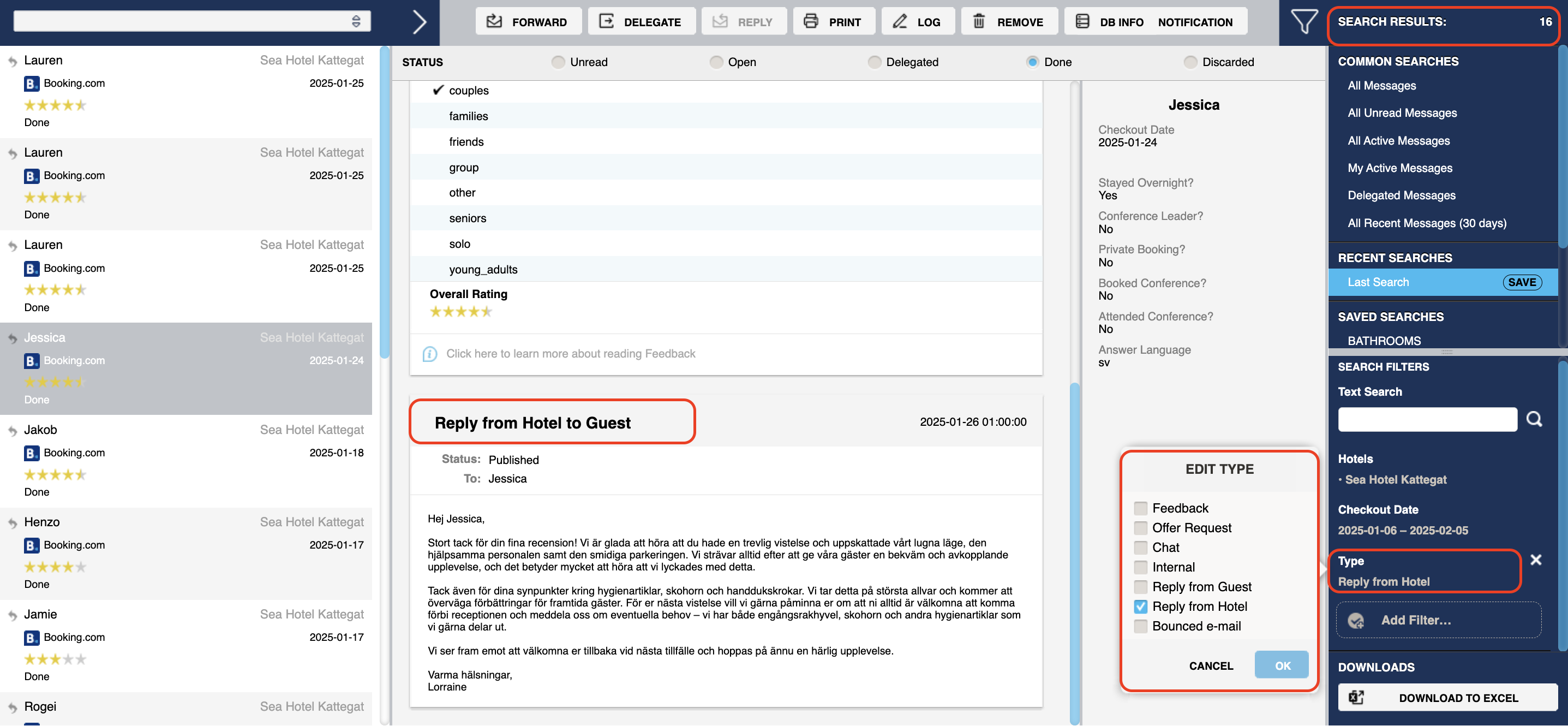Check the Internal type checkbox

point(1141,568)
